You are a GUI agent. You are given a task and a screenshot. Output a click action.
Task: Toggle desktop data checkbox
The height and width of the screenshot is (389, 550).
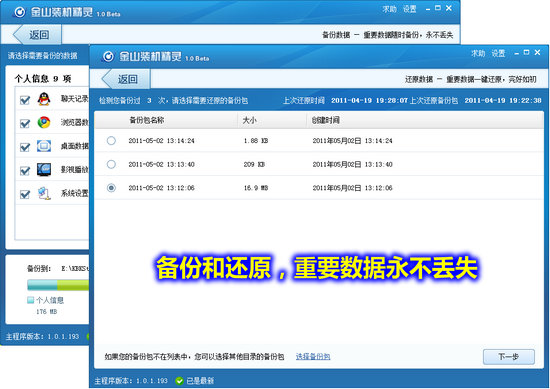[25, 147]
